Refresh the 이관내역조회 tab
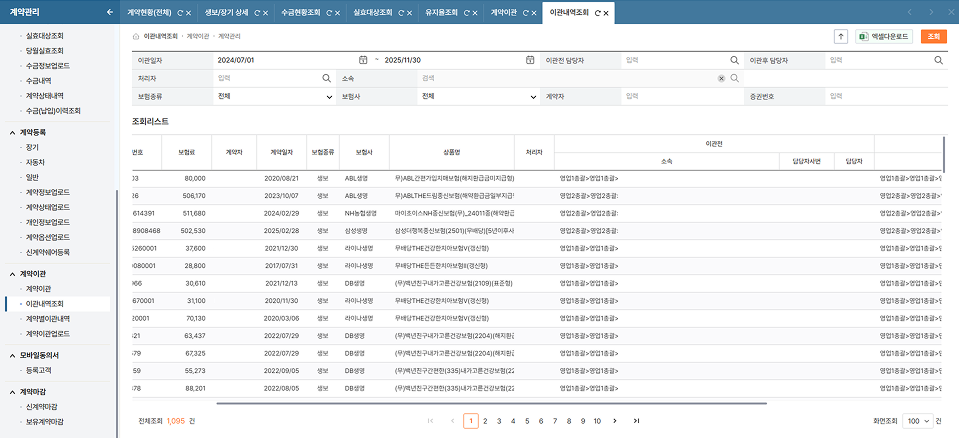 [596, 12]
